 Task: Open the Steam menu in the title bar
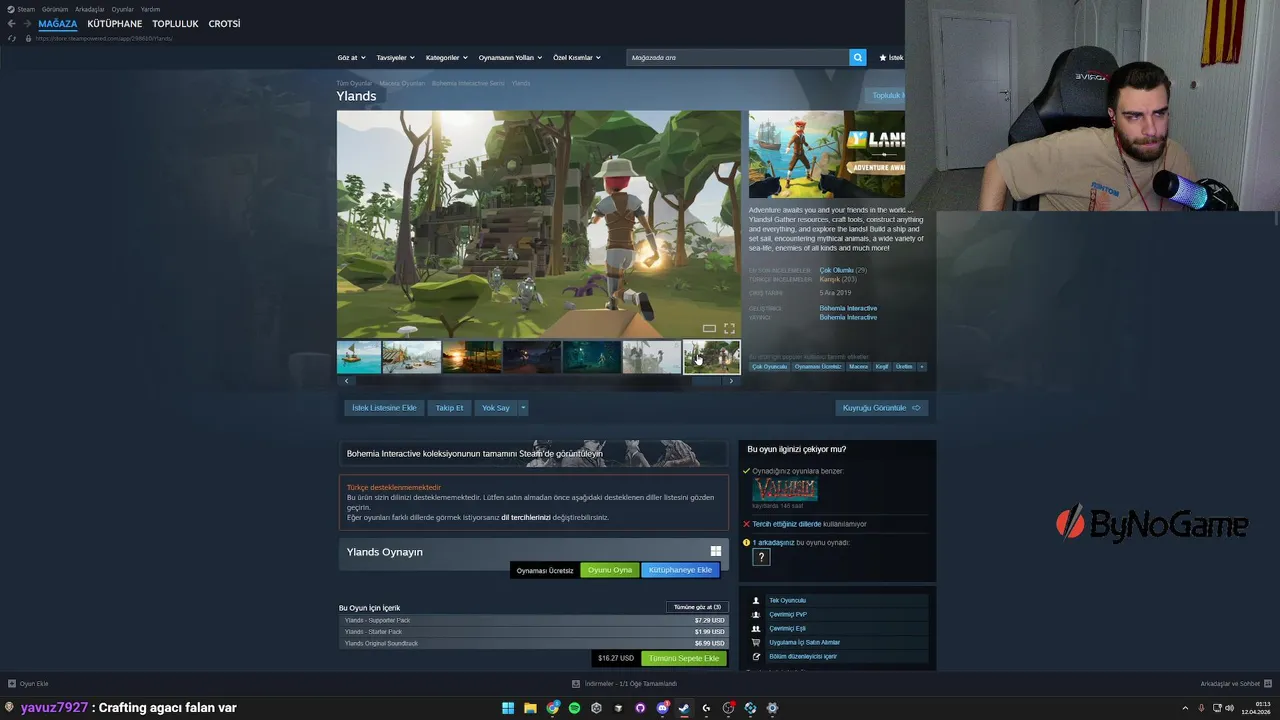[x=25, y=9]
